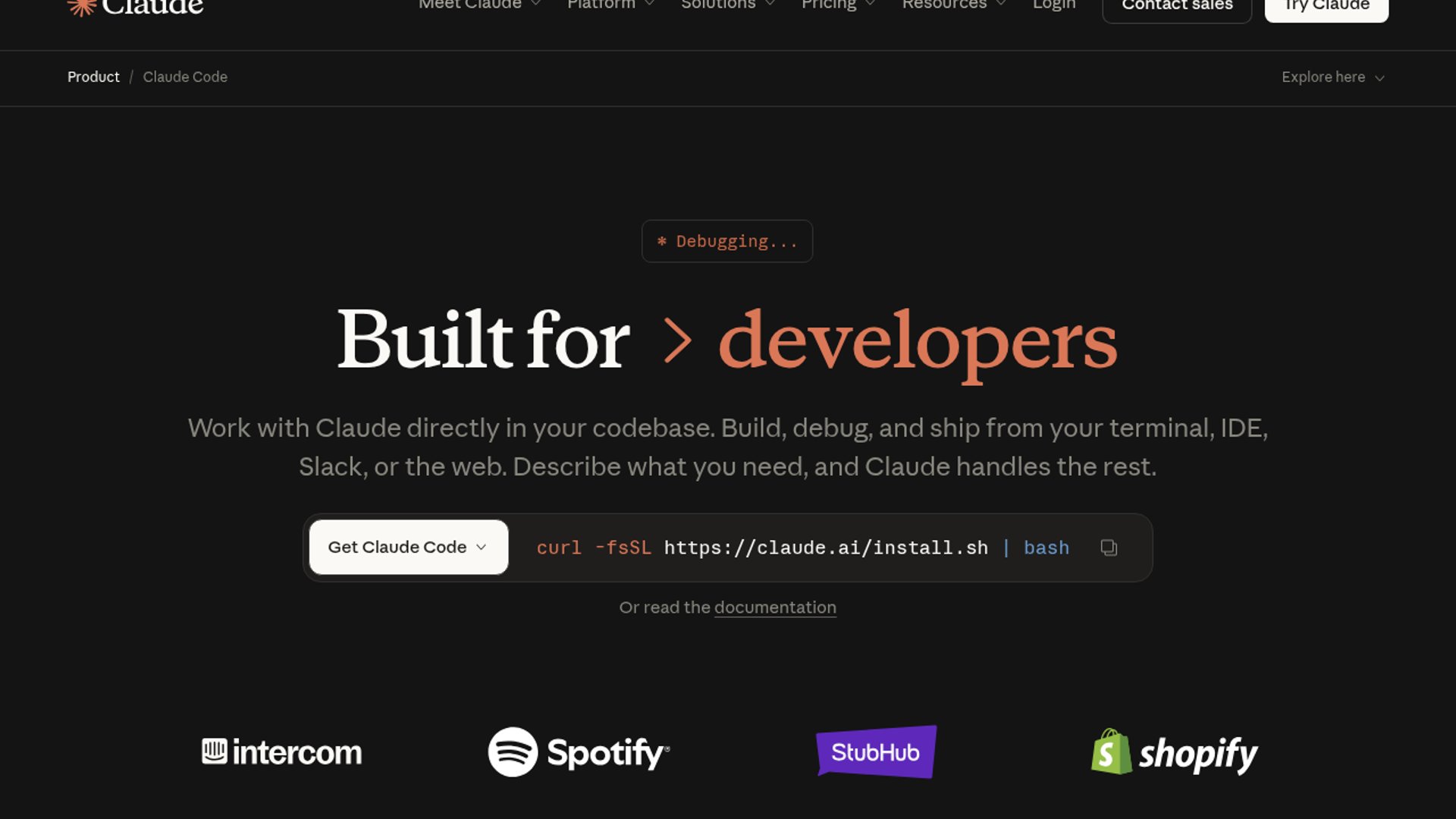Open the documentation link
The height and width of the screenshot is (819, 1456).
pos(775,607)
